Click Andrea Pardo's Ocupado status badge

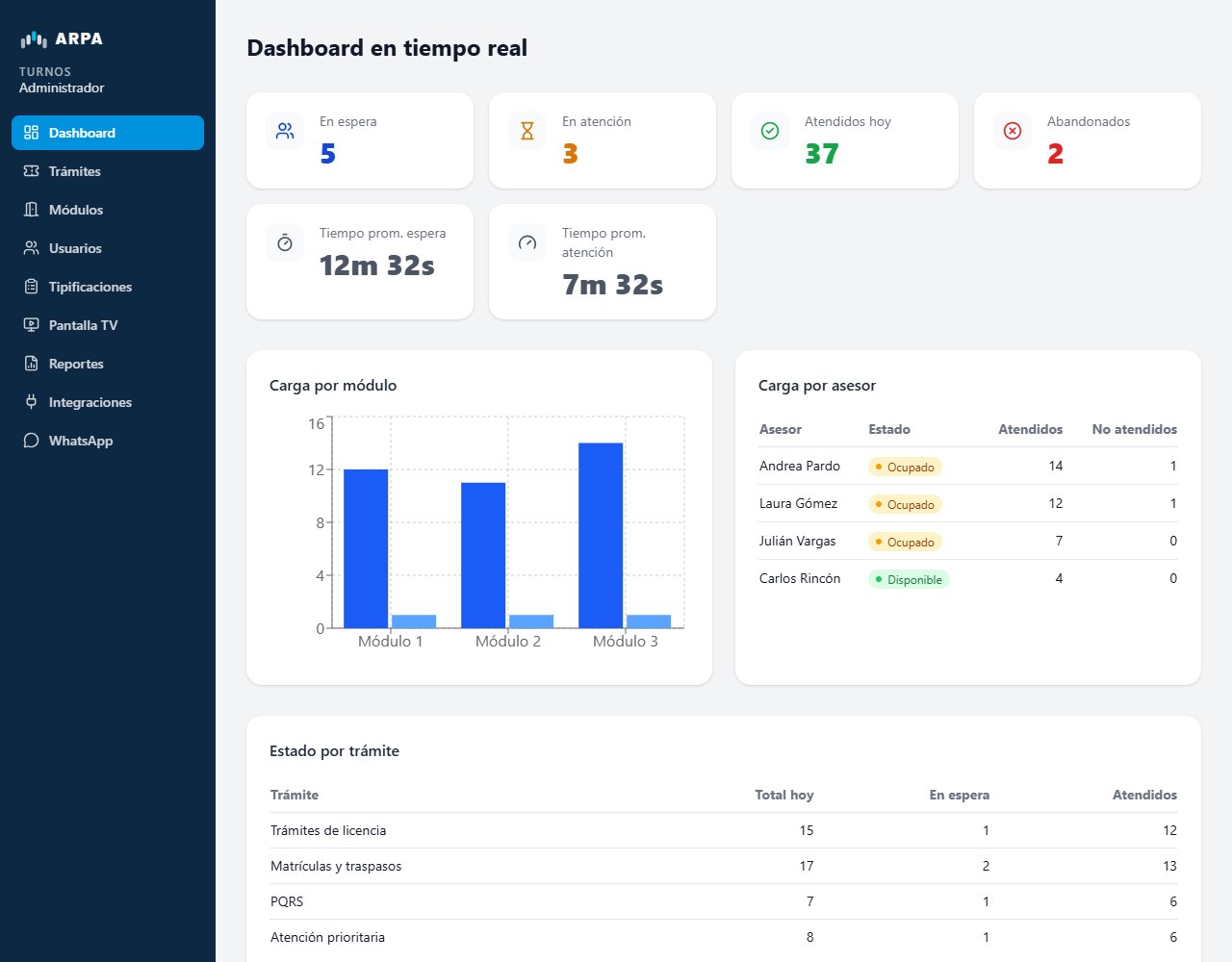click(x=905, y=467)
